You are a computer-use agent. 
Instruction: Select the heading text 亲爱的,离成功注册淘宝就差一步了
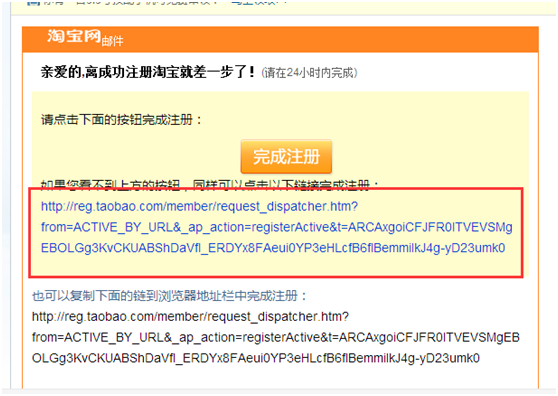pos(148,72)
